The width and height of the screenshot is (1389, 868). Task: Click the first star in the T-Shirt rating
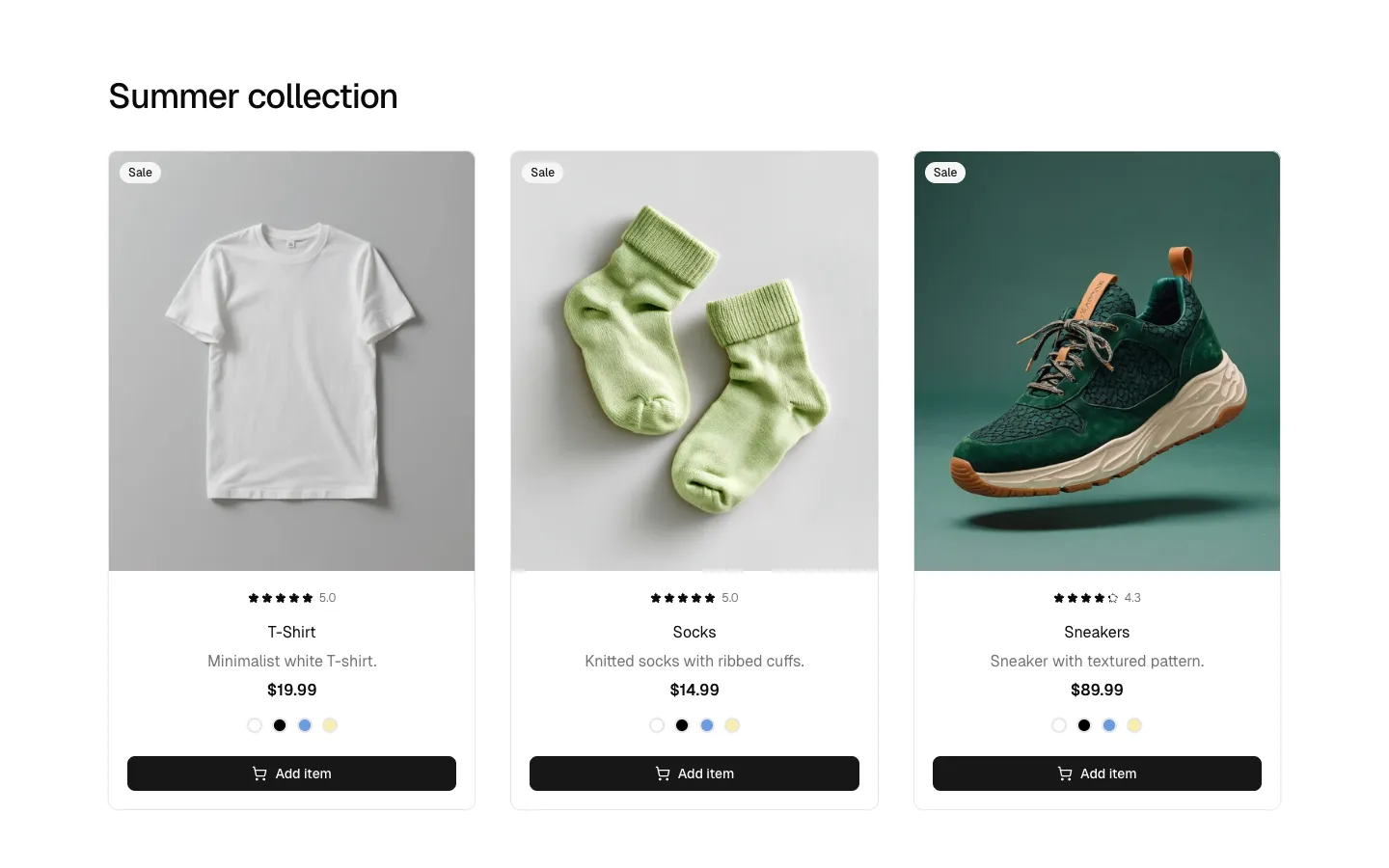pos(253,597)
